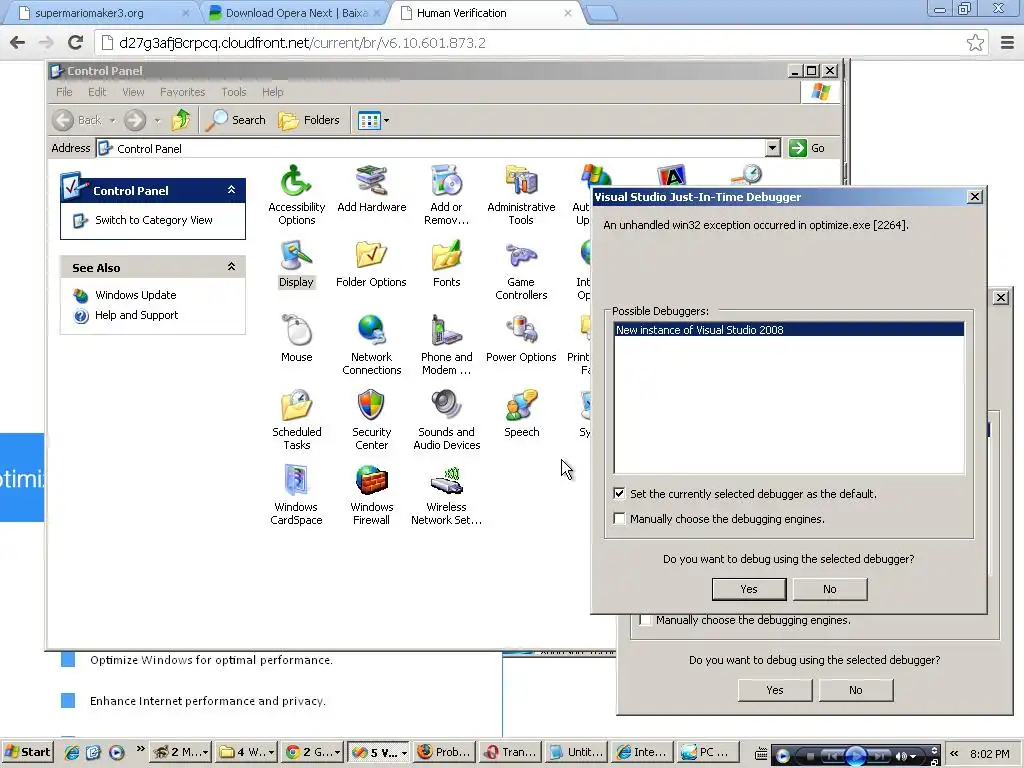Open Folder Options icon

pos(371,264)
